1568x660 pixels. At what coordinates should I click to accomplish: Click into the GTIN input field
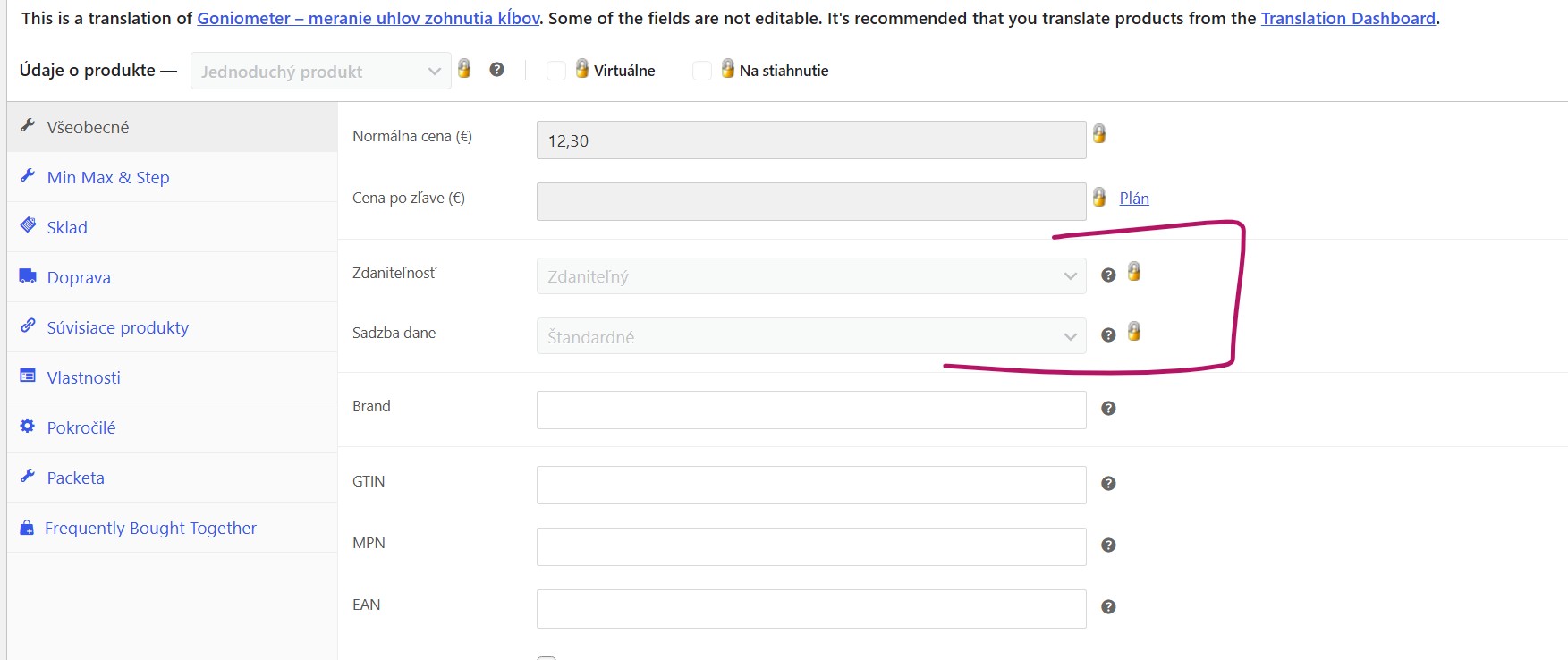tap(811, 485)
